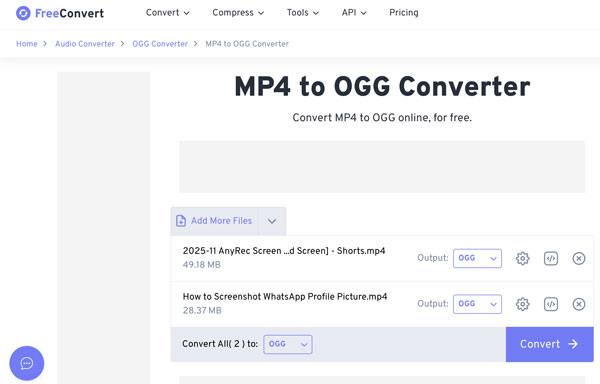Click code embed icon for WhatsApp Profile Picture.mp4
This screenshot has height=384, width=600.
pyautogui.click(x=551, y=304)
